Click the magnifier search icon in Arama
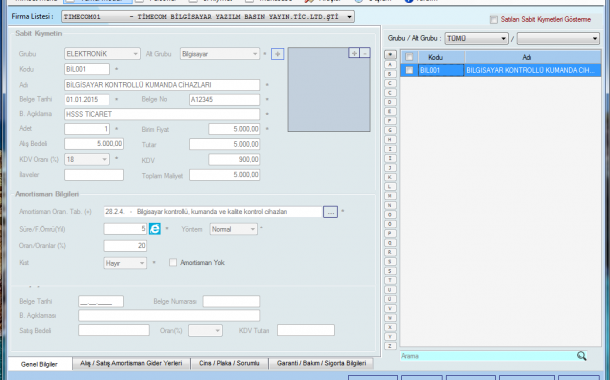Screen dimensions: 610x380 point(581,356)
